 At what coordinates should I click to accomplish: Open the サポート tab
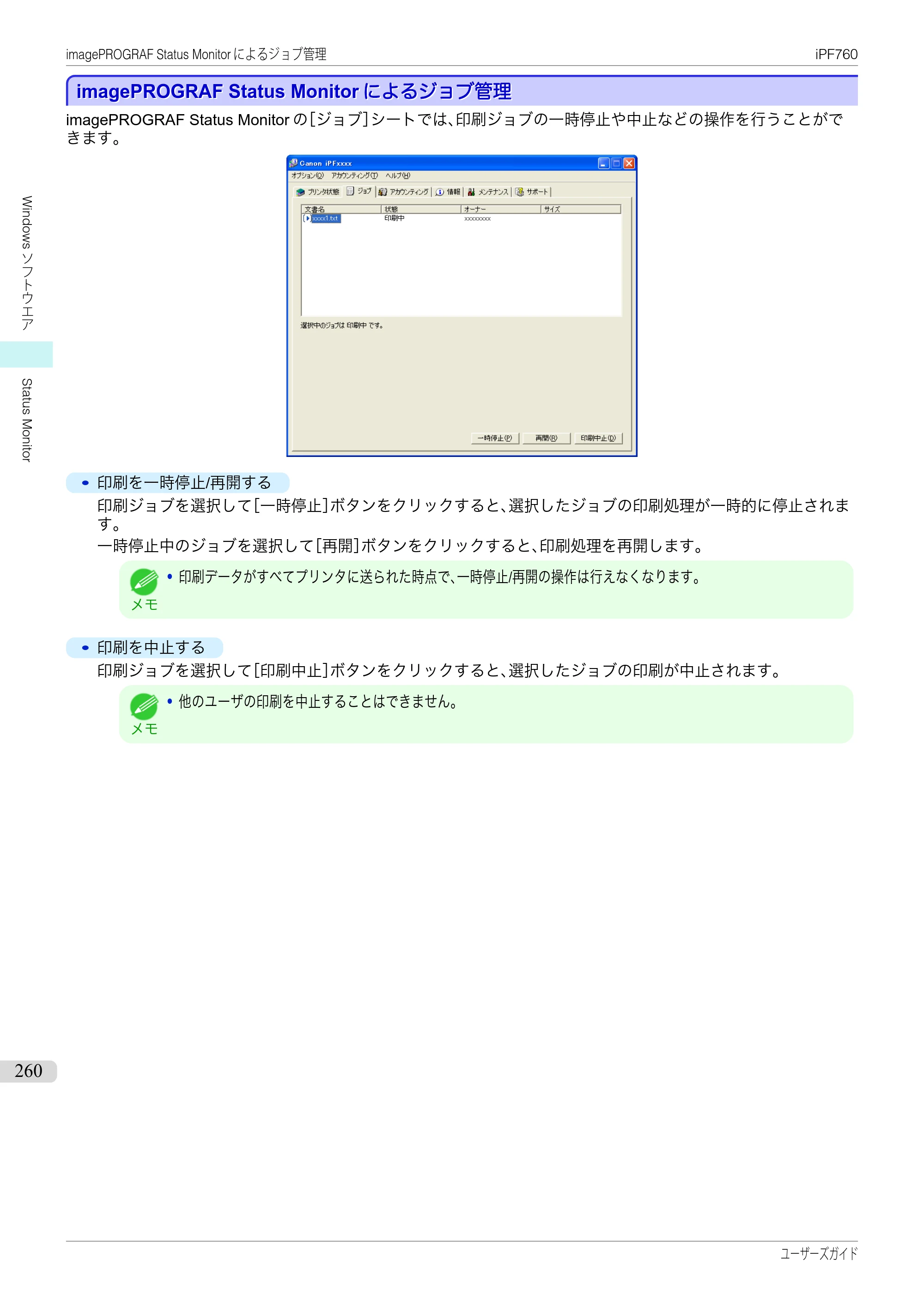pyautogui.click(x=532, y=192)
